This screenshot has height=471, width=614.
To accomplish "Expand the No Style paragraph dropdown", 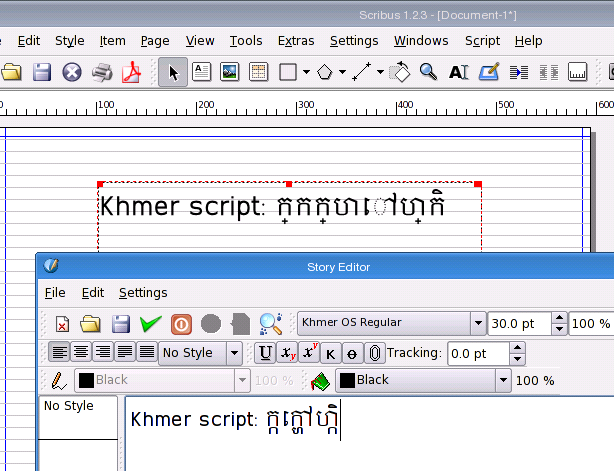I will (234, 353).
